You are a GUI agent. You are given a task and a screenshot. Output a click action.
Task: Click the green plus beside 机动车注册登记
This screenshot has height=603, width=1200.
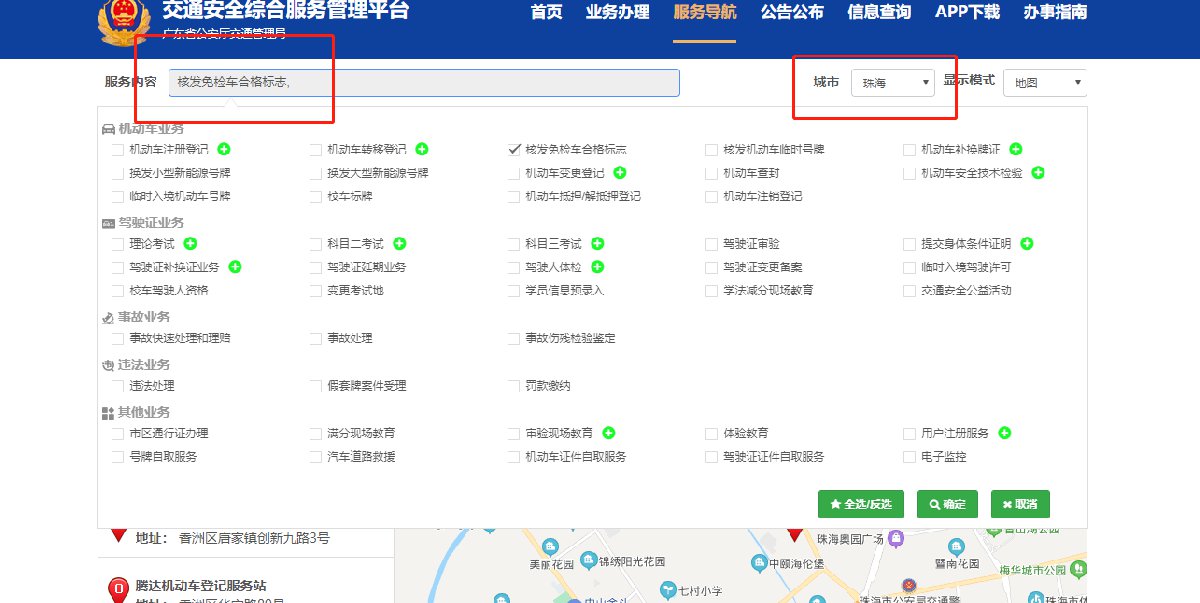click(224, 149)
